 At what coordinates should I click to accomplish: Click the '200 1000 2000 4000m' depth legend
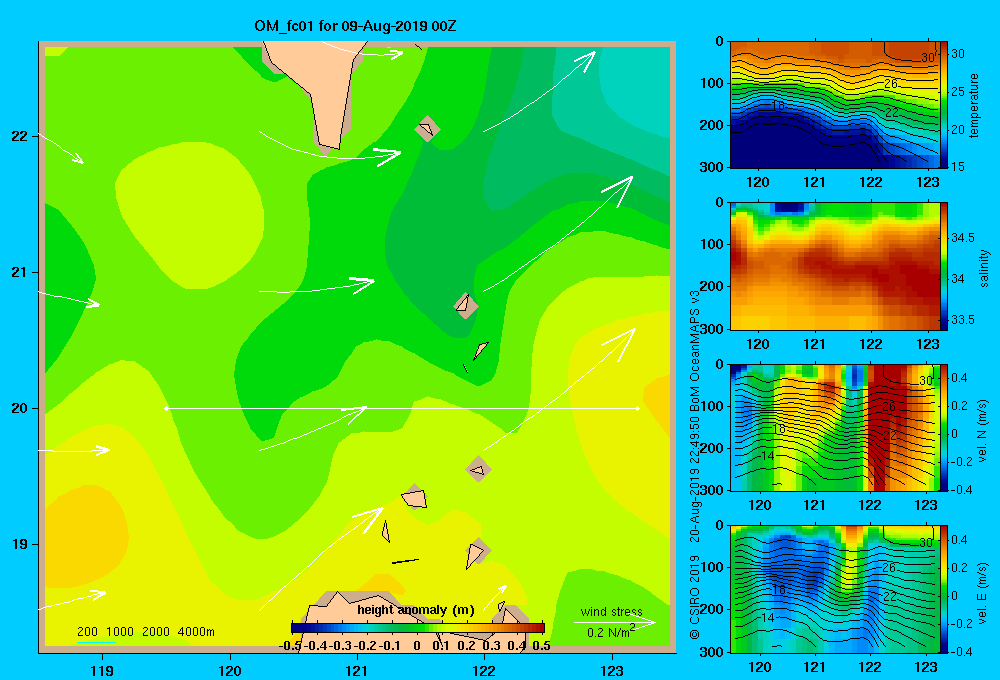point(145,632)
